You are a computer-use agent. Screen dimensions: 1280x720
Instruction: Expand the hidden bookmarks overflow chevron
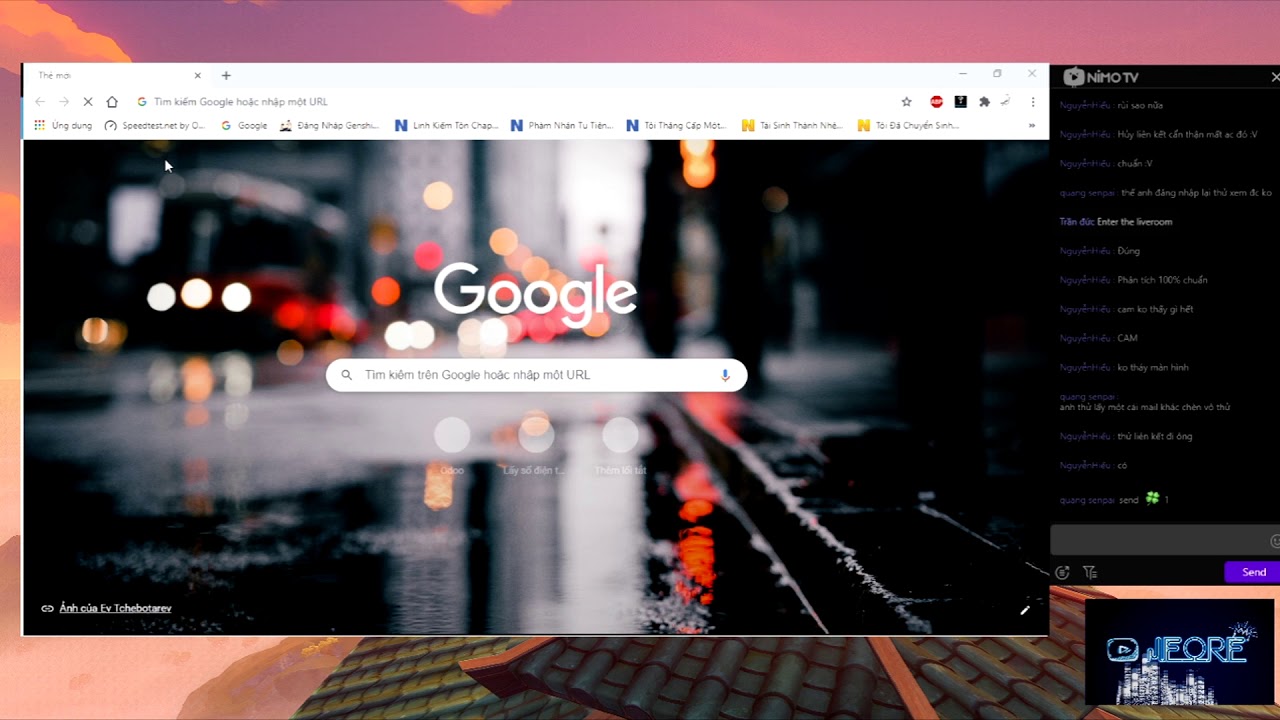(1031, 126)
